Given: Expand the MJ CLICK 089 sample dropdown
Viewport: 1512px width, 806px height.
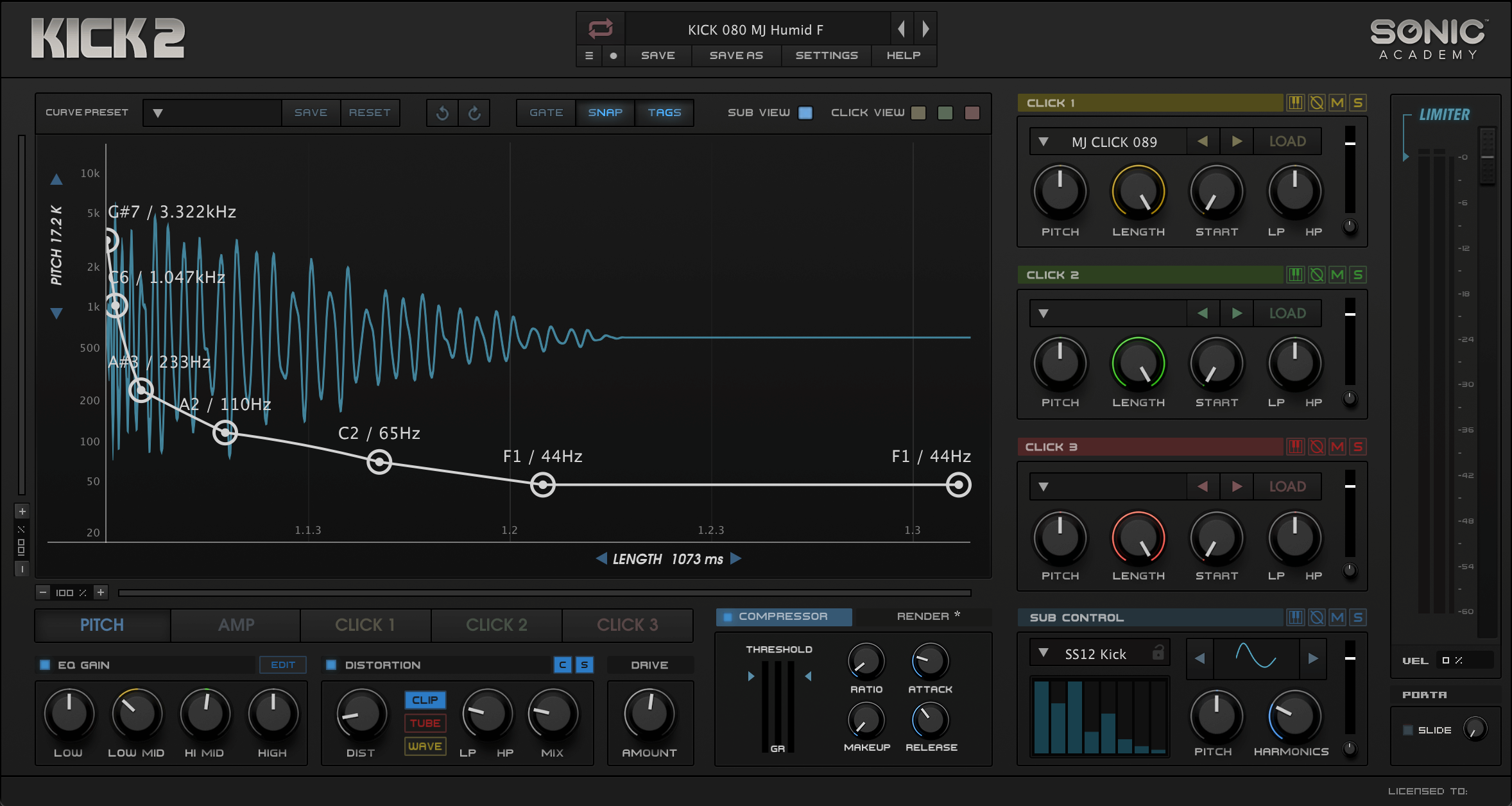Looking at the screenshot, I should click(1044, 142).
